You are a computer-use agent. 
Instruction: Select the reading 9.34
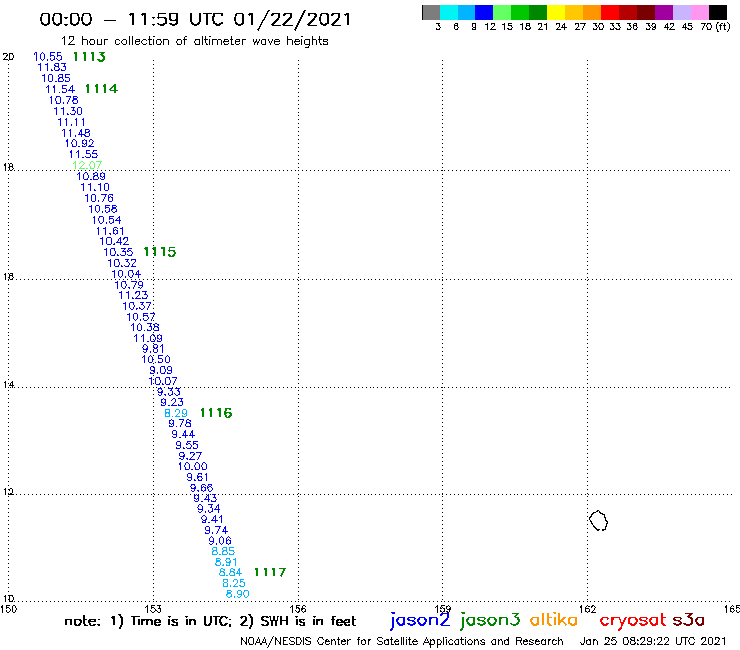pos(209,509)
